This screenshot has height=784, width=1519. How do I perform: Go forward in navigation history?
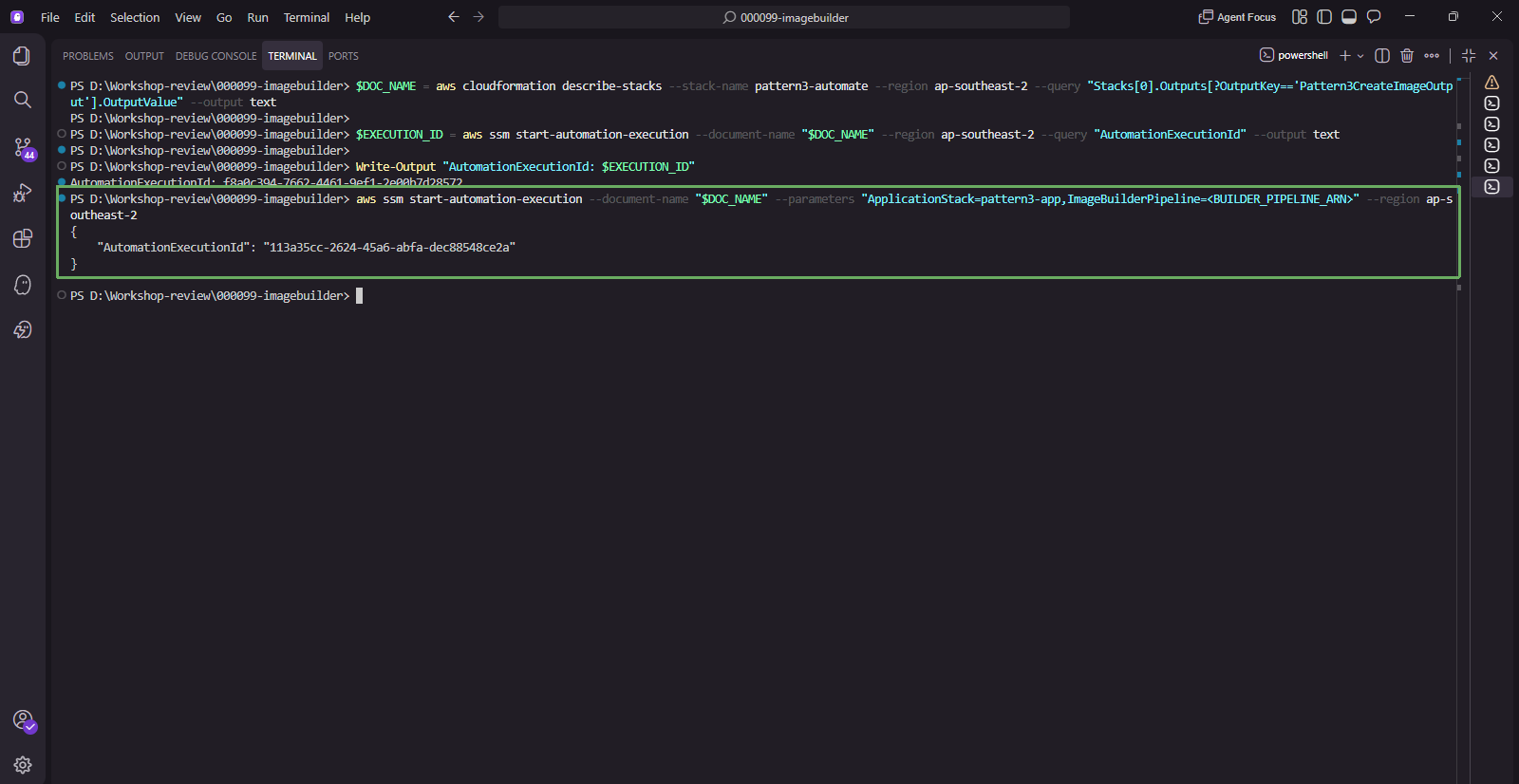[478, 17]
